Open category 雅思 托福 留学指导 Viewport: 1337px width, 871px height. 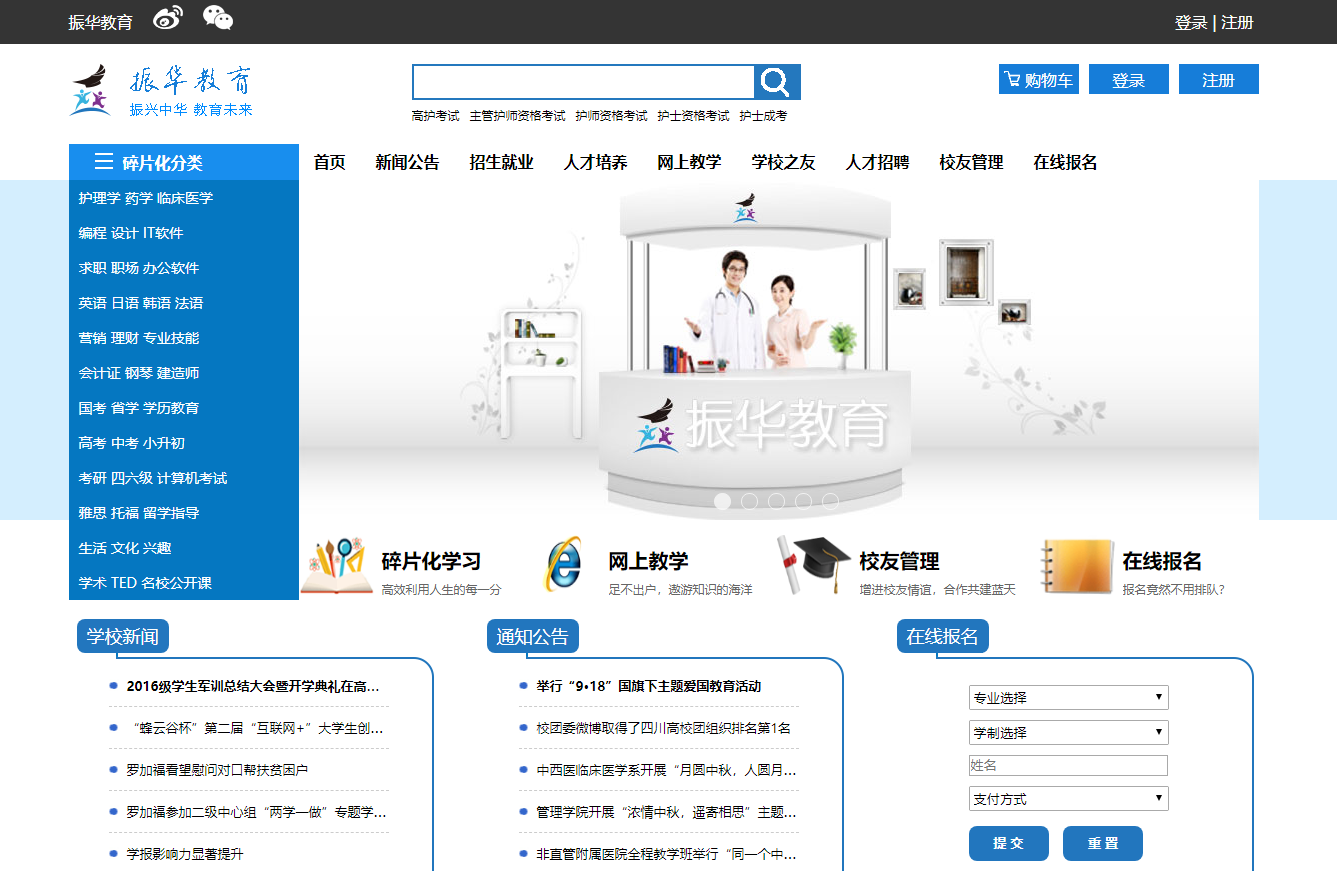click(x=184, y=513)
